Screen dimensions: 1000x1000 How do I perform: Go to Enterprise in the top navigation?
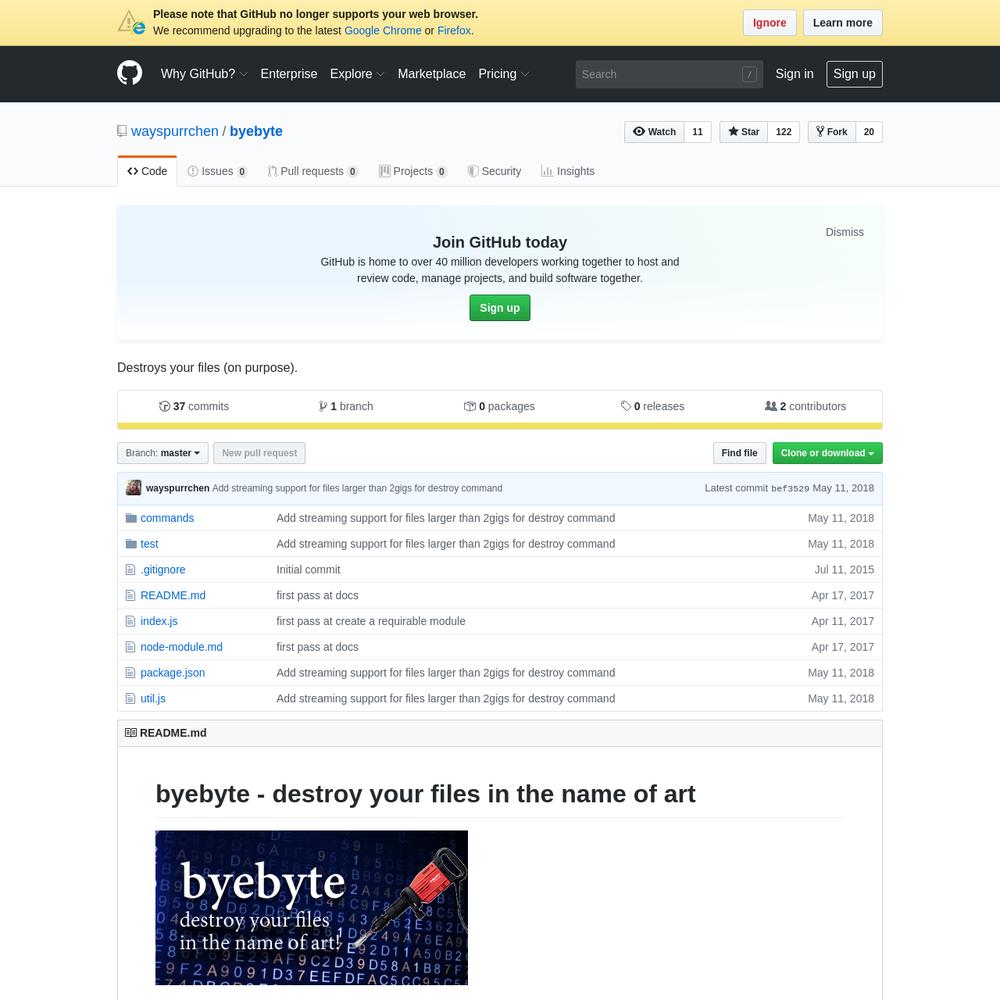click(288, 74)
